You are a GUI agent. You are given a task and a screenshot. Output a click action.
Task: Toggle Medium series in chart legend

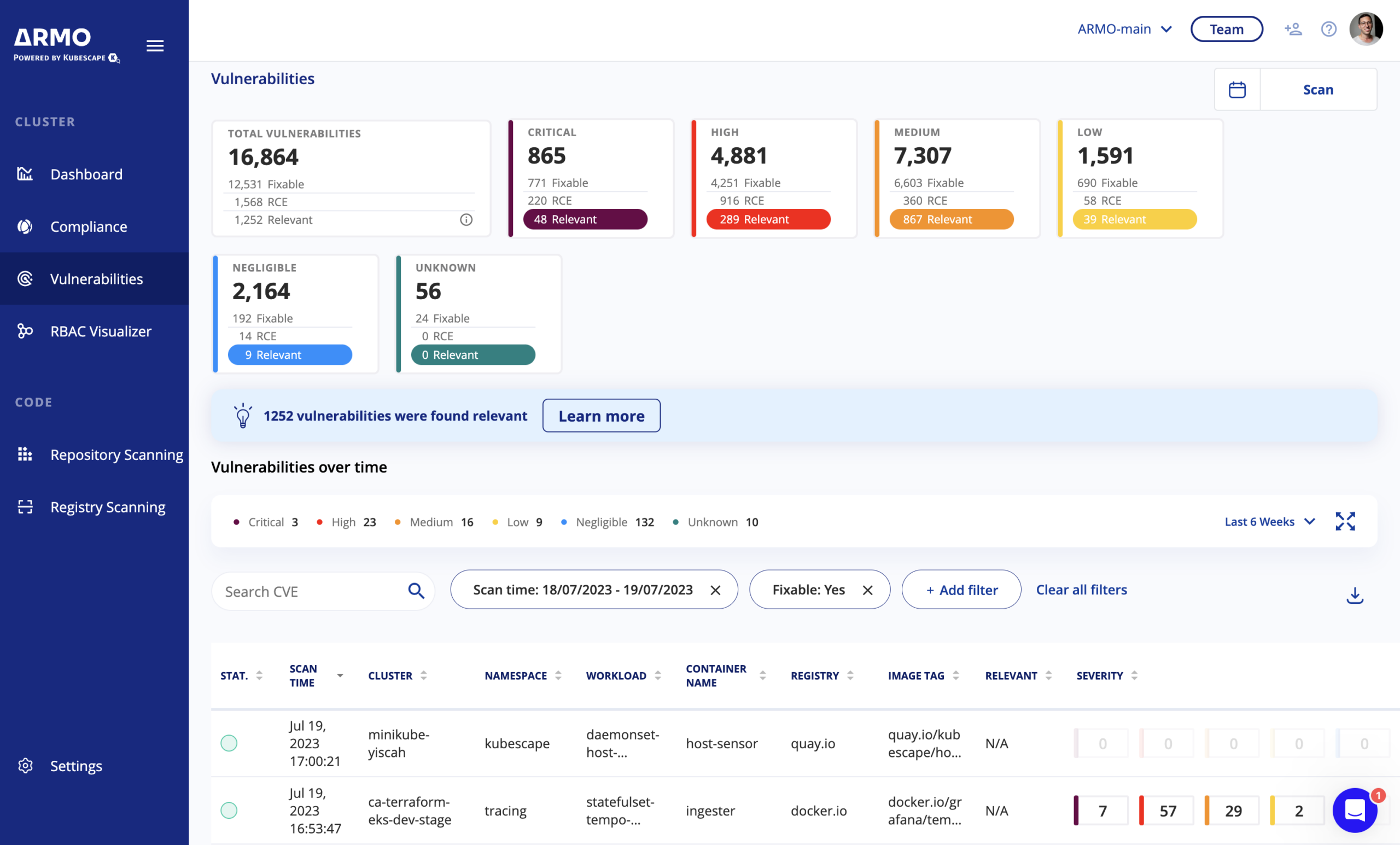pyautogui.click(x=434, y=522)
